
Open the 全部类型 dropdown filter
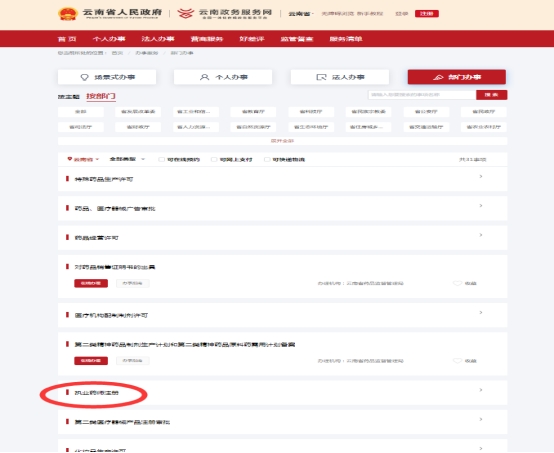click(x=127, y=159)
